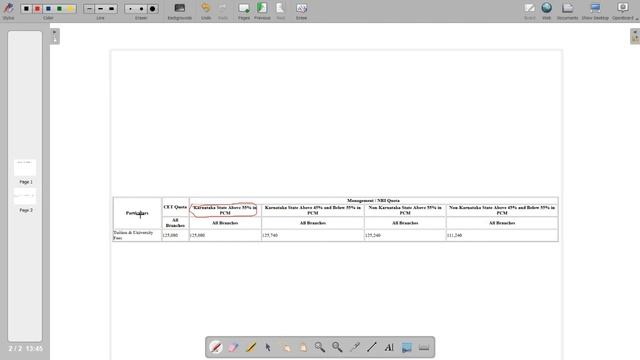Viewport: 640px width, 360px height.
Task: Undo the last action
Action: [206, 11]
